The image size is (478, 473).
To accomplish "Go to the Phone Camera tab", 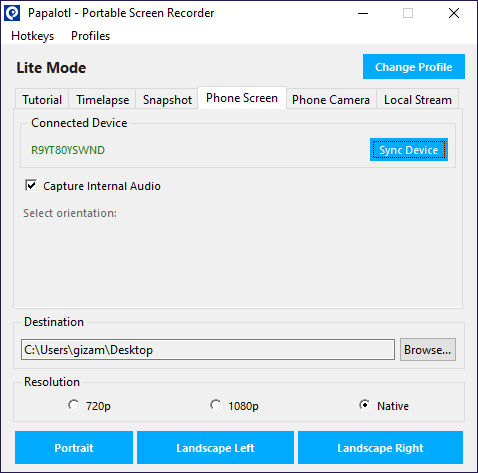I will (331, 99).
